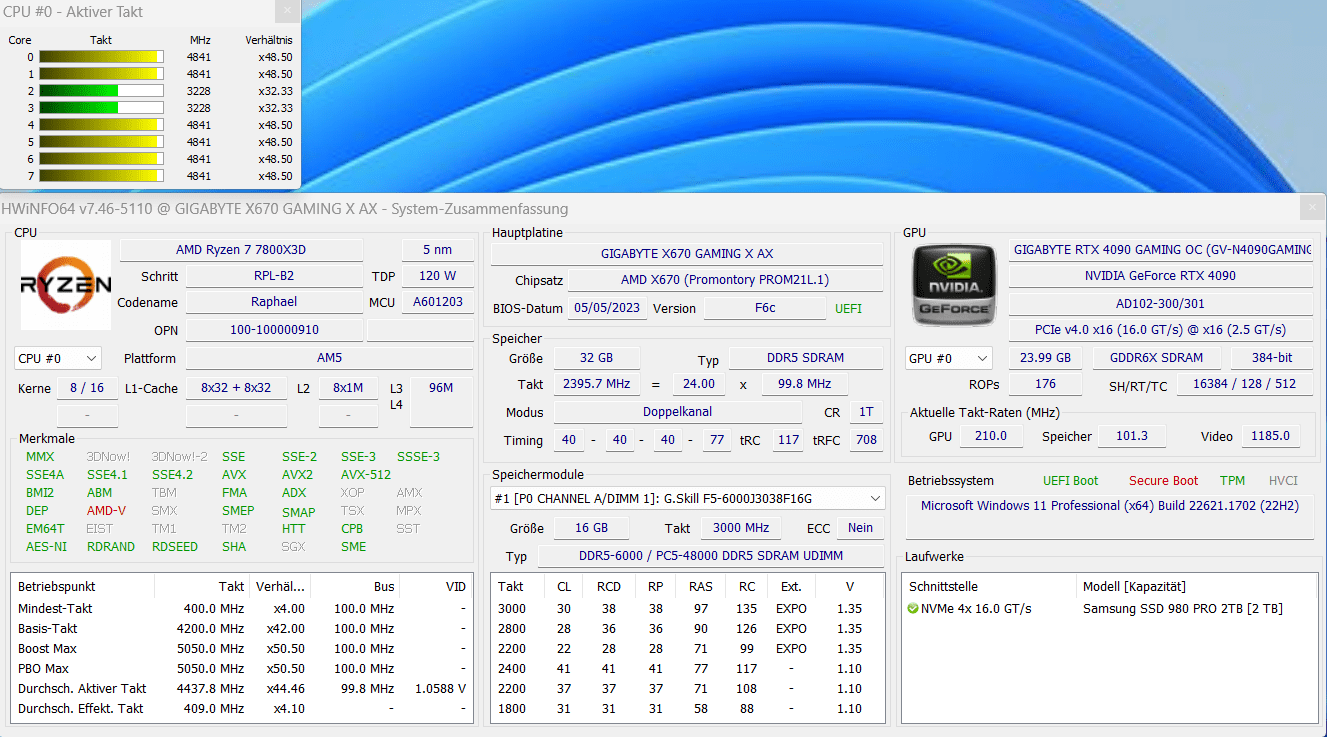Click the 3000 EXPO timing row
The image size is (1327, 737).
pyautogui.click(x=688, y=608)
